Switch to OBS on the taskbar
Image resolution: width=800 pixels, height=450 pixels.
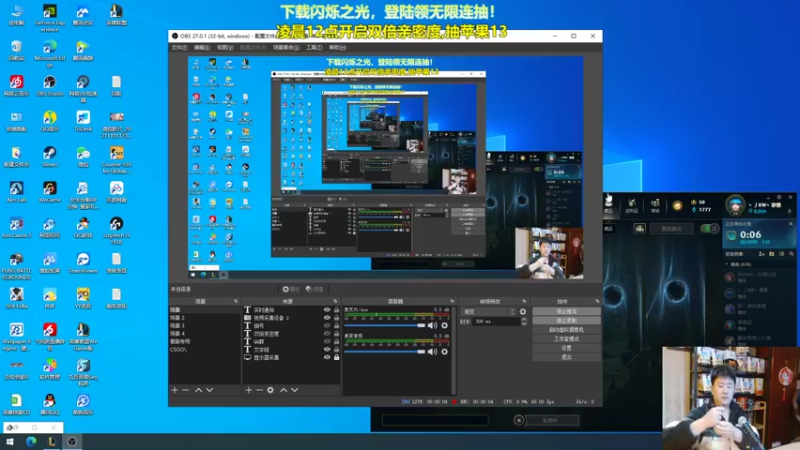(72, 441)
